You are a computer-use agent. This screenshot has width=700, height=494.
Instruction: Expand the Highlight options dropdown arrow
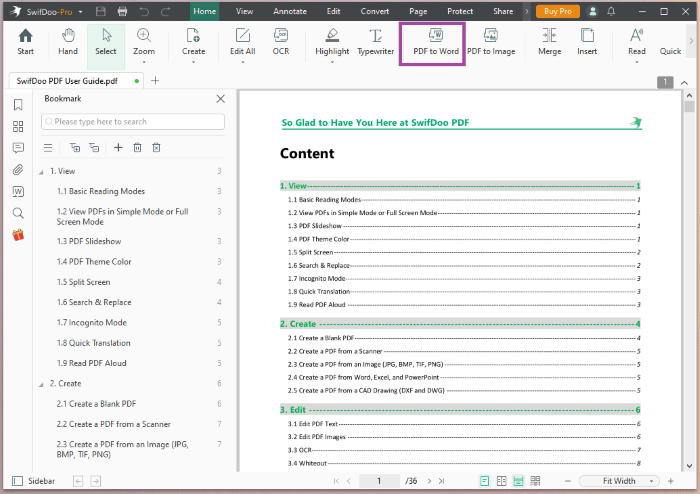click(x=332, y=62)
